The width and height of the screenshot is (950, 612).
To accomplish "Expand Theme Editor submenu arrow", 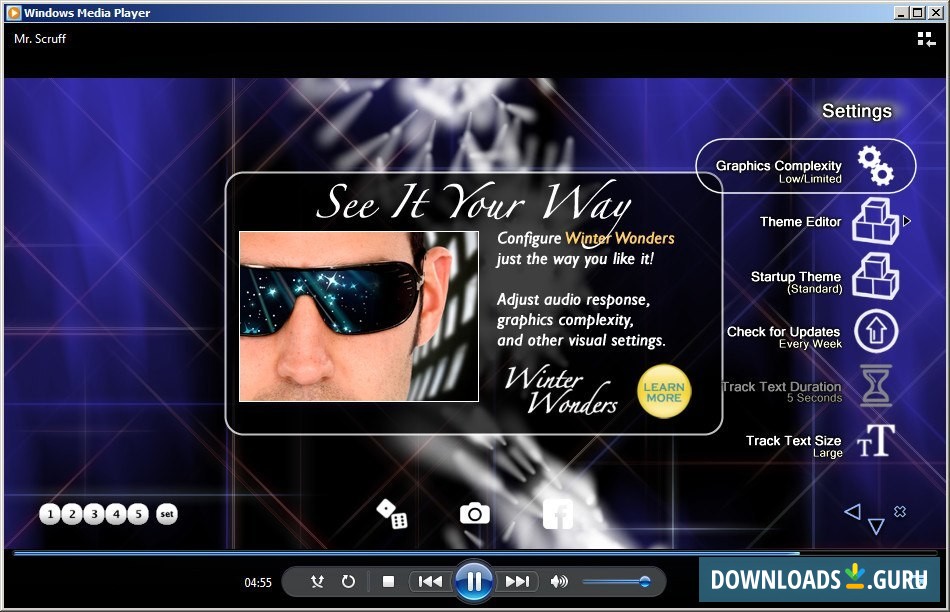I will coord(907,221).
